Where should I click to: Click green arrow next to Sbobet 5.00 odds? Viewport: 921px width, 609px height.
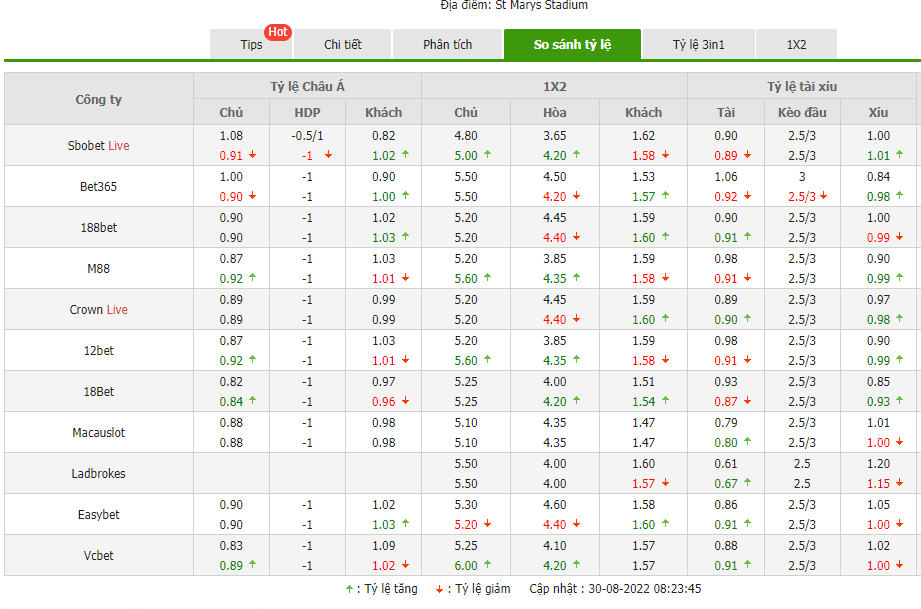pos(487,155)
